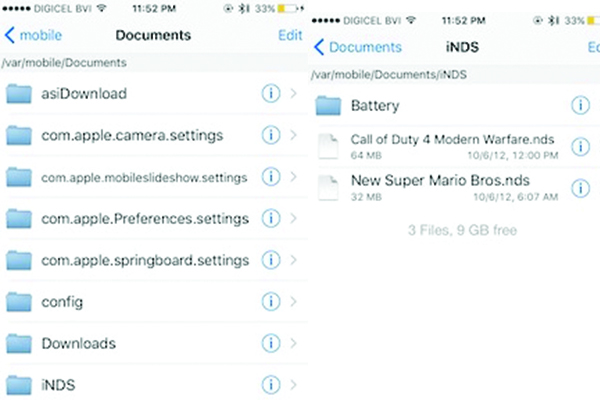Show info for Call of Duty 4 file
The height and width of the screenshot is (400, 600).
(580, 147)
